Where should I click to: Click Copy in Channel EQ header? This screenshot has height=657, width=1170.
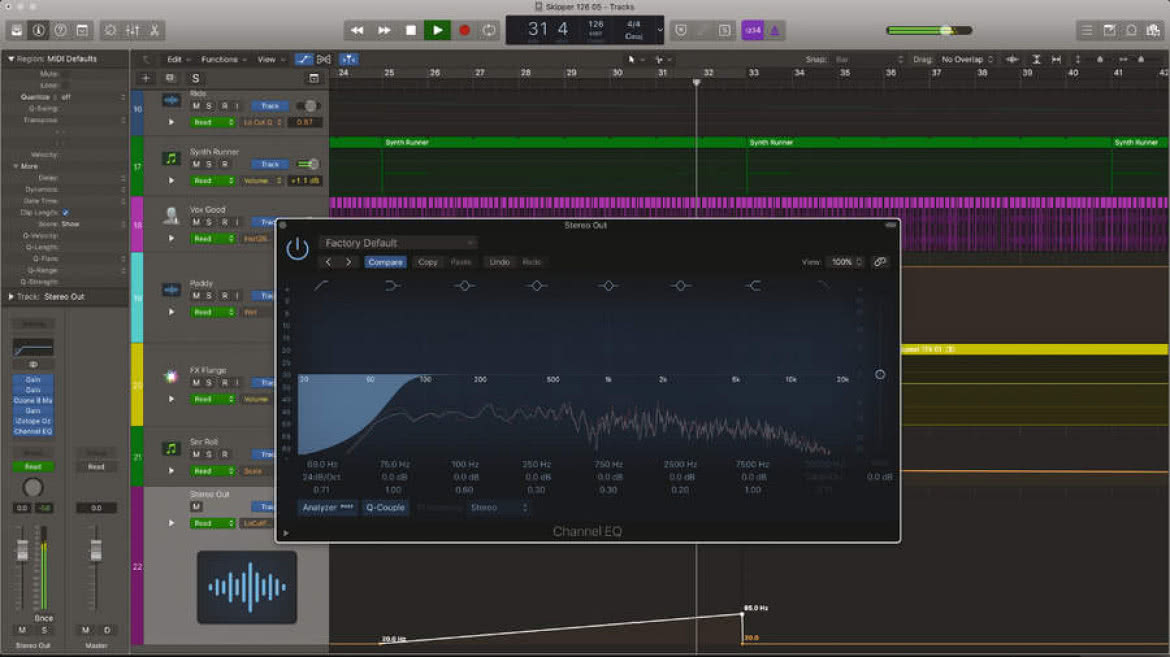coord(428,262)
